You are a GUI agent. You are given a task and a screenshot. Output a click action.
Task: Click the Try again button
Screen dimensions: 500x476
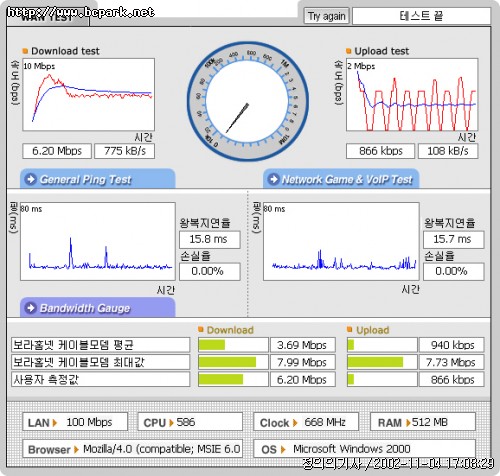pyautogui.click(x=326, y=16)
